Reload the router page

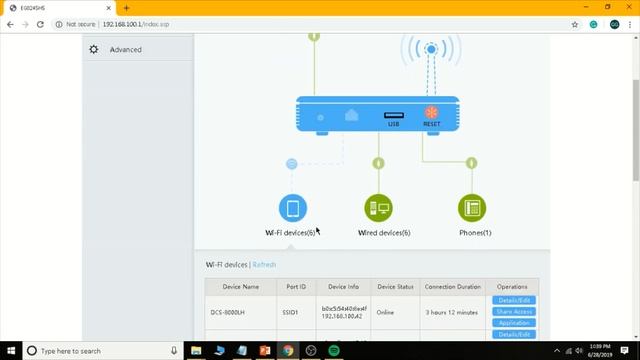coord(40,24)
